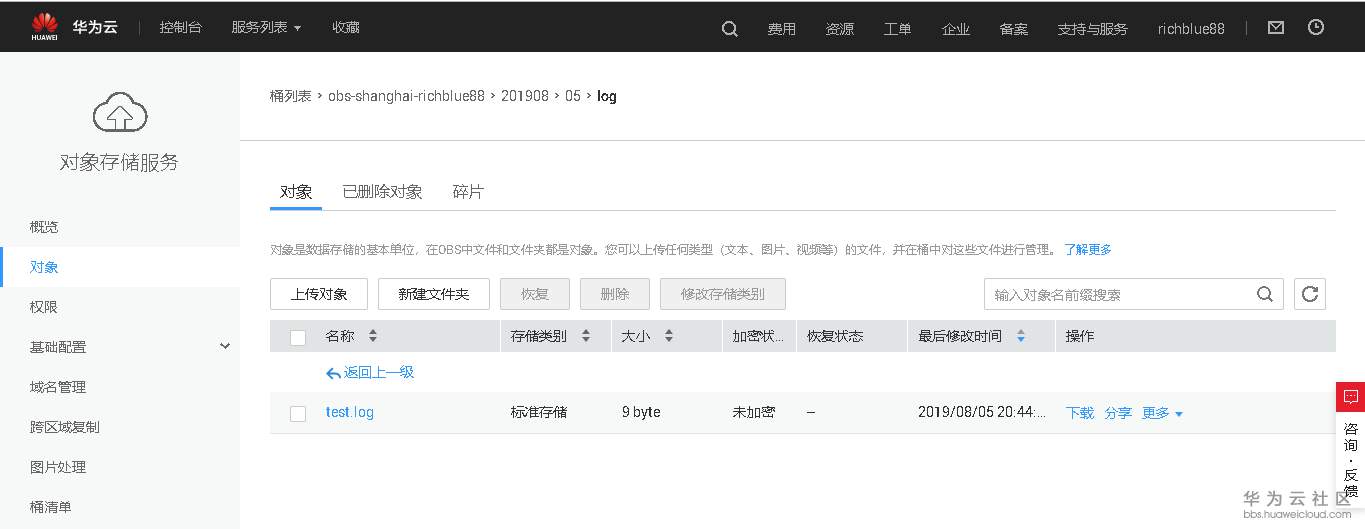Click the log breadcrumb entry
Screen dimensions: 1365x529
click(x=607, y=96)
